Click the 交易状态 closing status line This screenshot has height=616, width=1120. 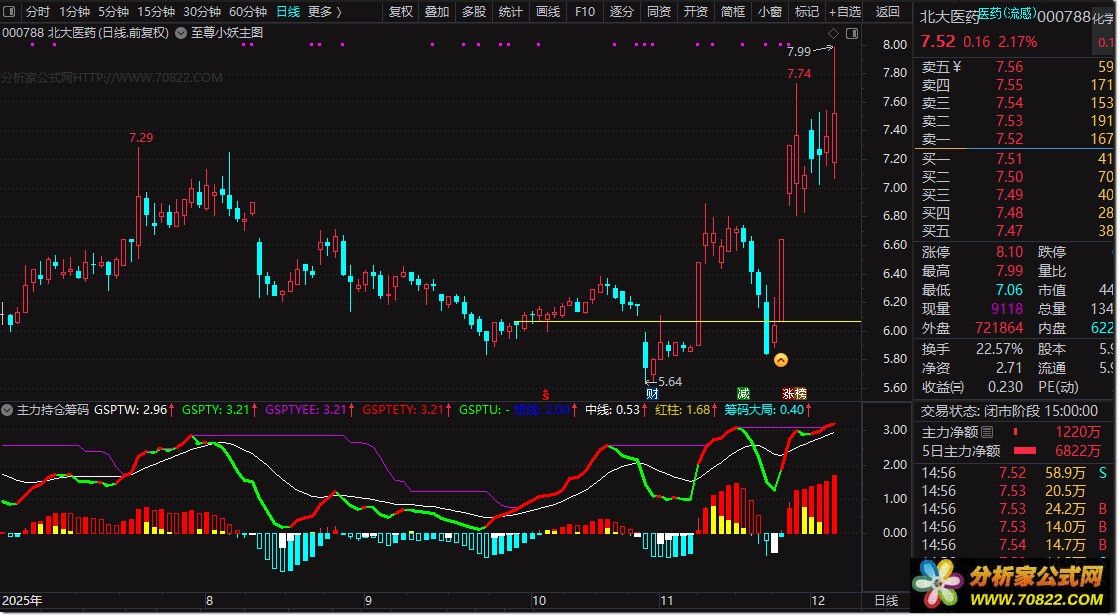click(x=1009, y=412)
